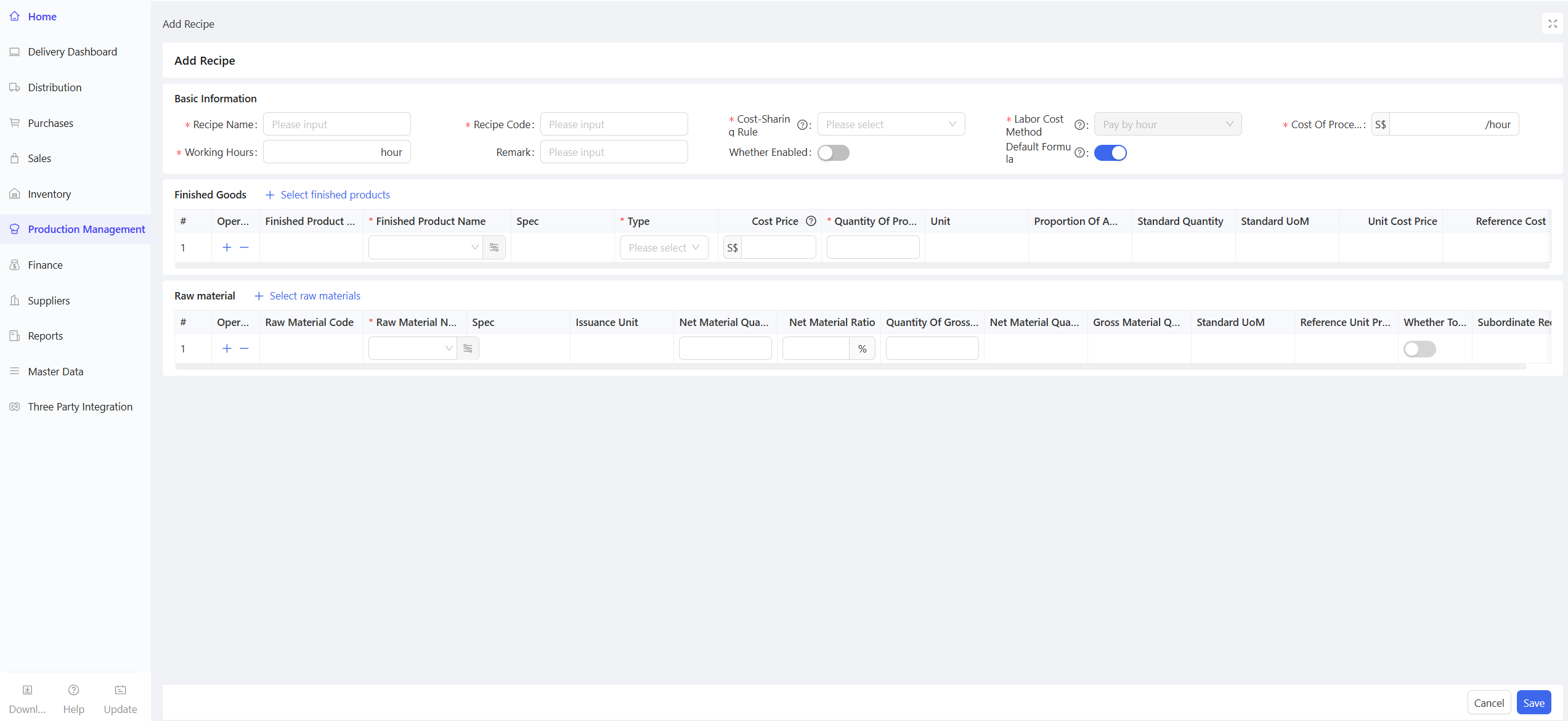The height and width of the screenshot is (721, 1568).
Task: Click the Recipe Name input field
Action: [336, 124]
